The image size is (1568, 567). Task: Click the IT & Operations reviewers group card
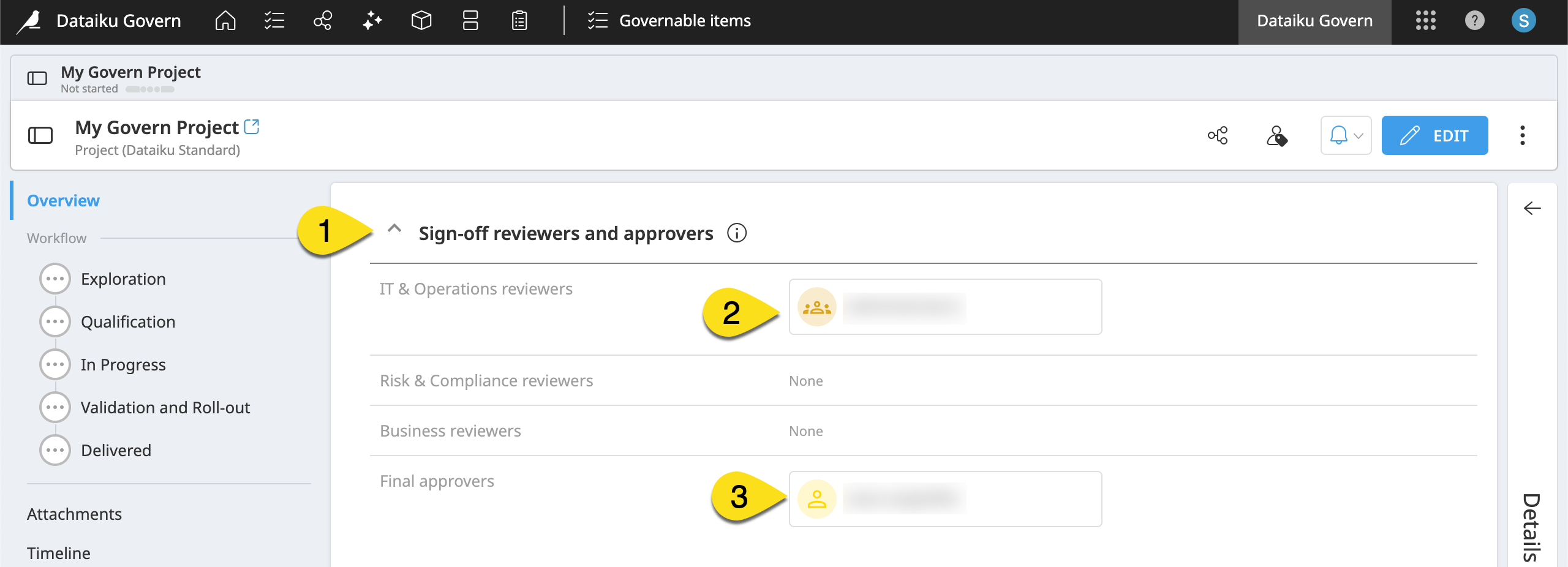[x=945, y=307]
